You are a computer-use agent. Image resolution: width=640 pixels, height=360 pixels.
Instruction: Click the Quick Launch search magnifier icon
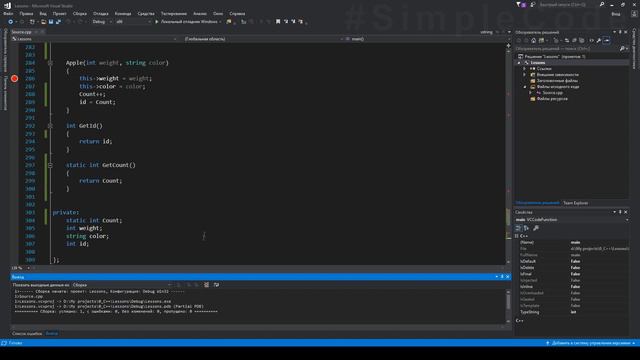tap(602, 4)
